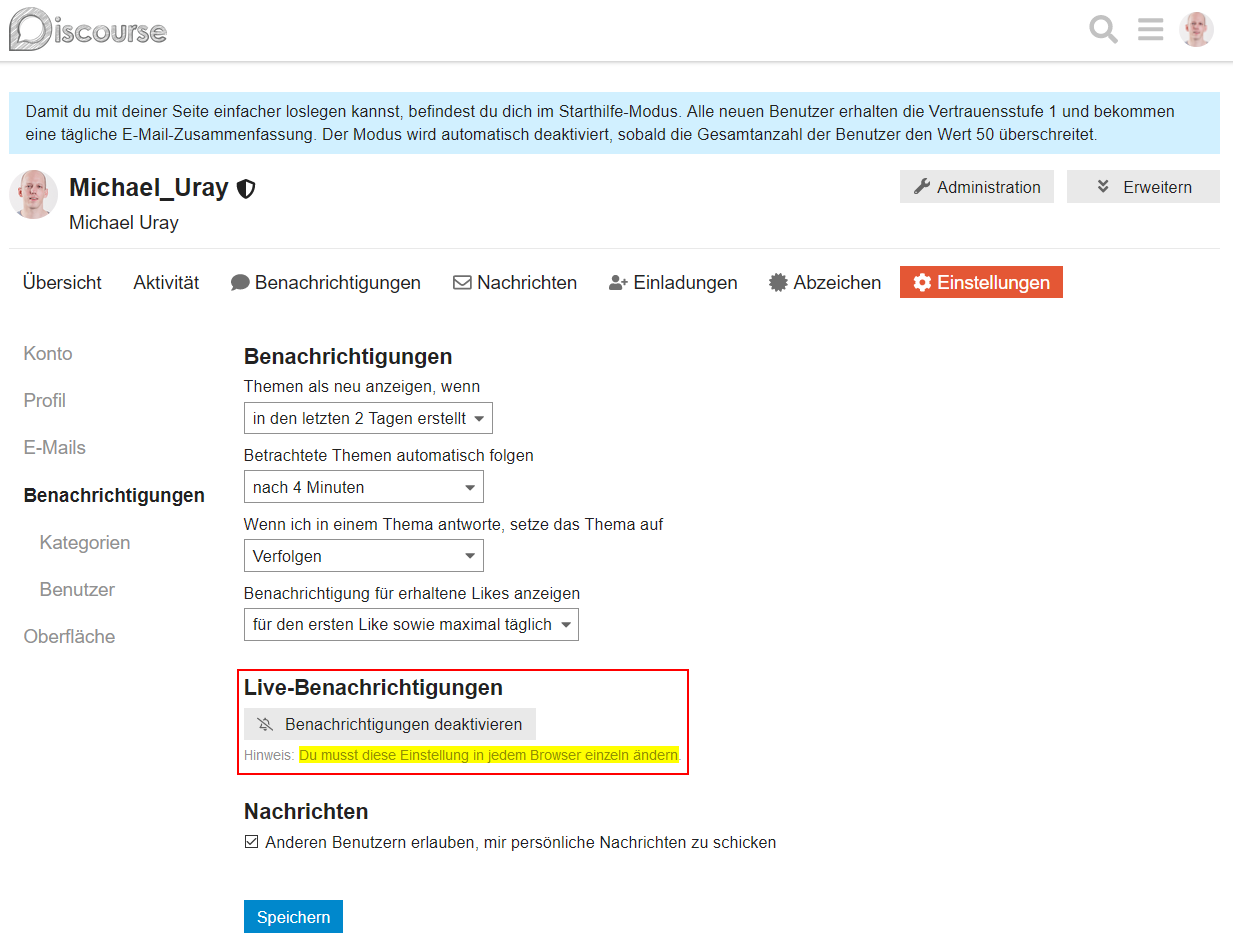Expand the profile with Erweitern
The width and height of the screenshot is (1233, 952).
(x=1143, y=187)
